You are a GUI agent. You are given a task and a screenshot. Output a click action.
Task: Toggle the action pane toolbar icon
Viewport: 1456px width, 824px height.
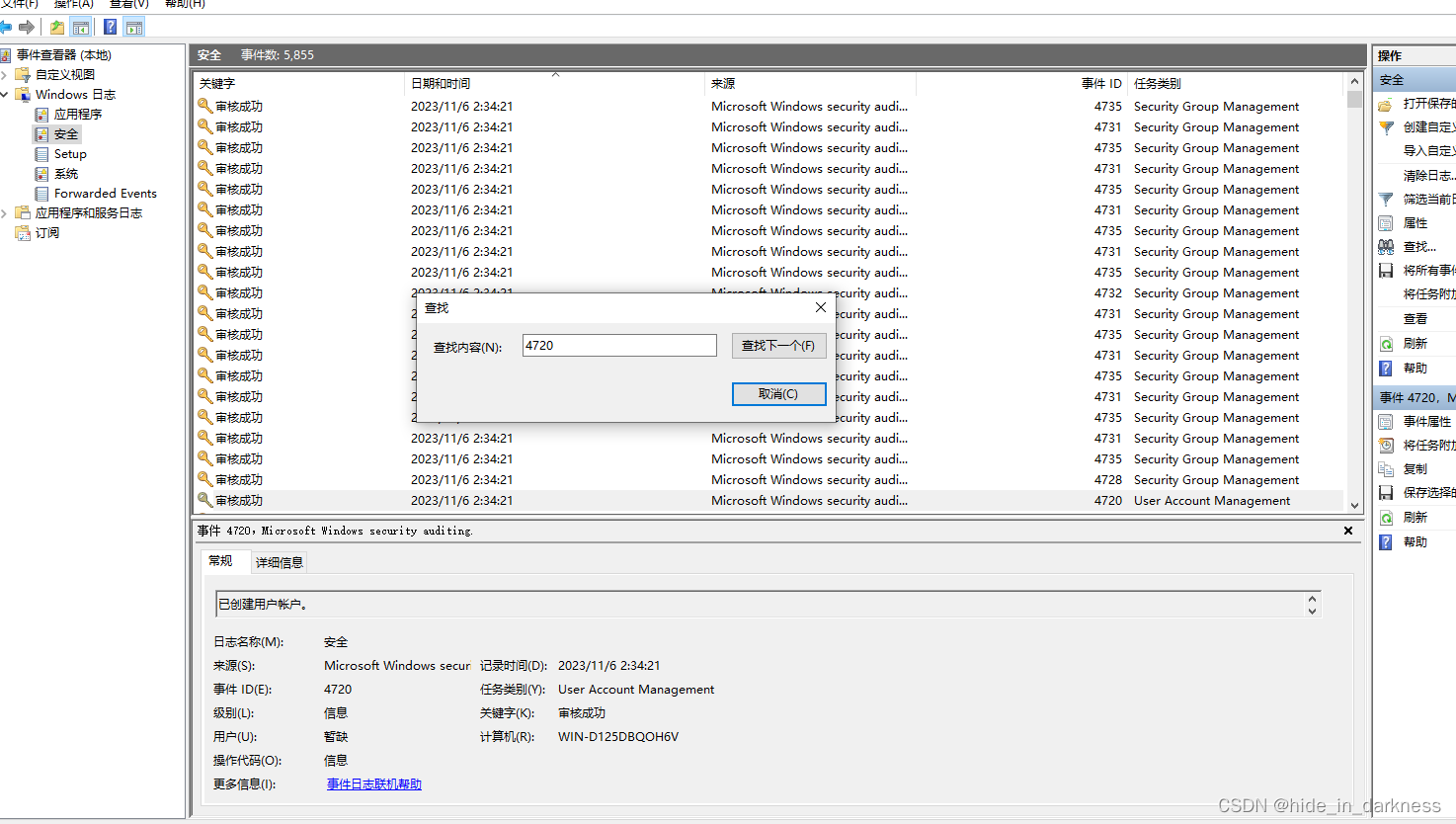tap(134, 27)
